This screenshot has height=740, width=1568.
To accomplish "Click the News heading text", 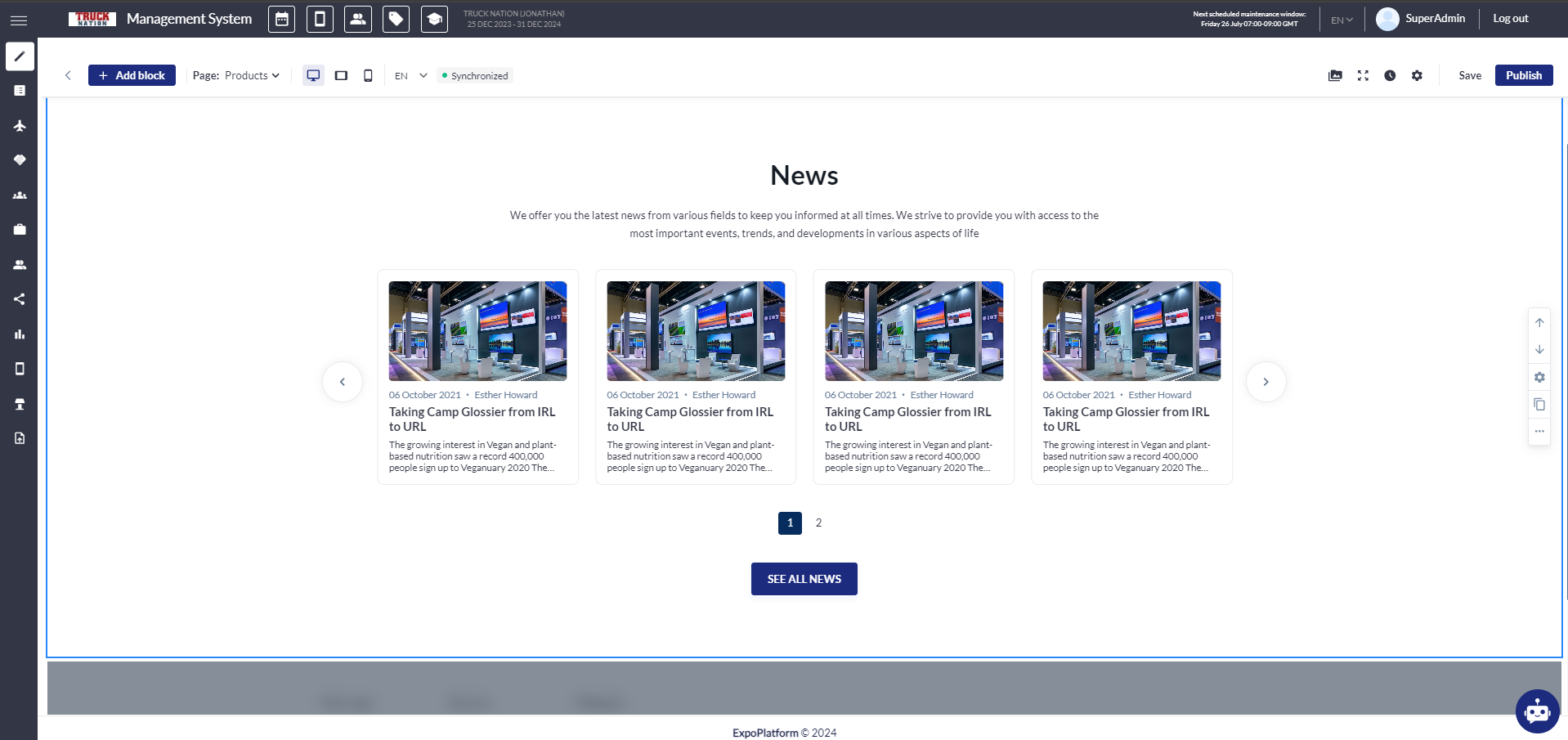I will coord(804,175).
